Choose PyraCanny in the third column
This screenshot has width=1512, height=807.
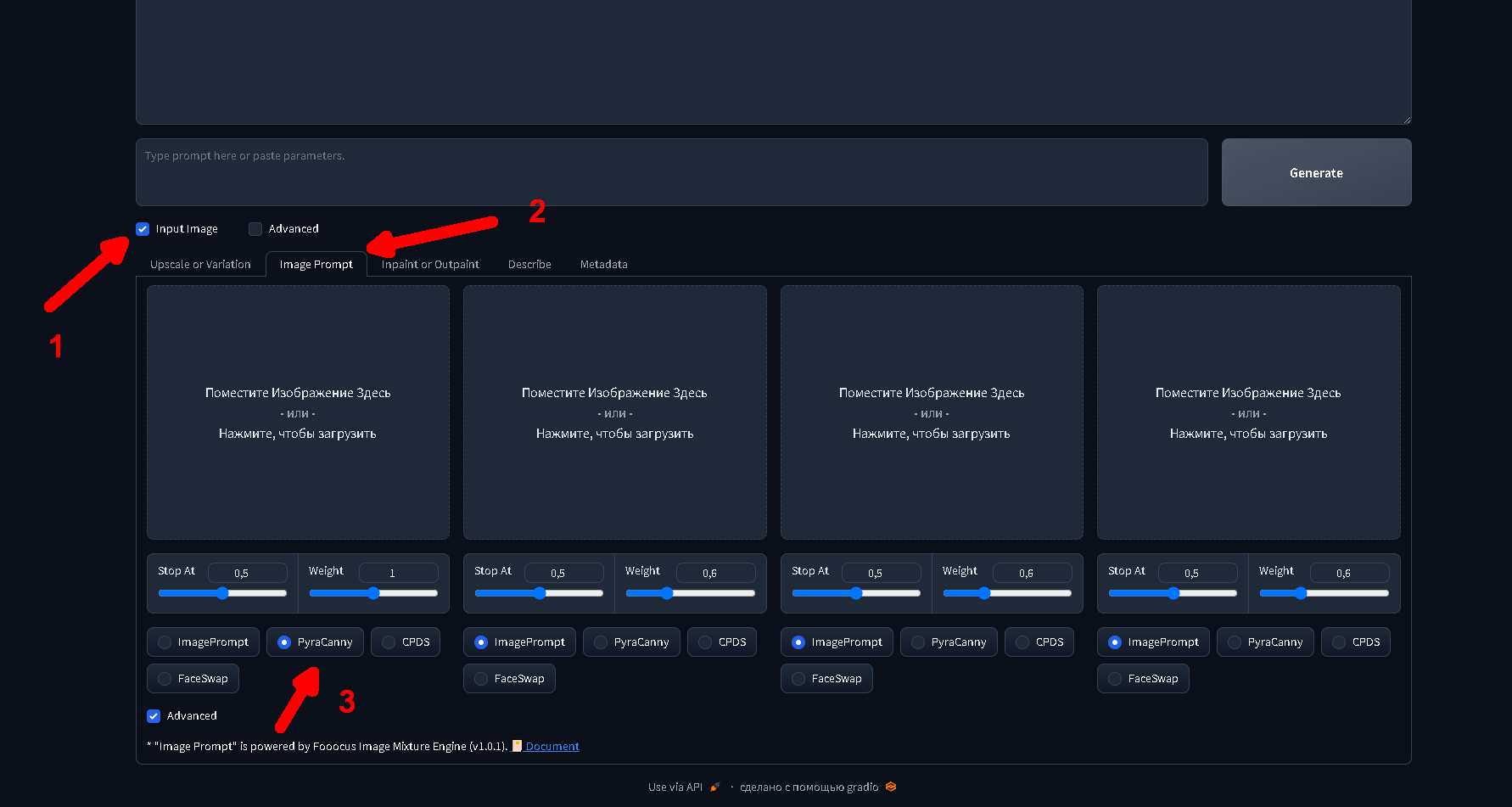click(918, 642)
